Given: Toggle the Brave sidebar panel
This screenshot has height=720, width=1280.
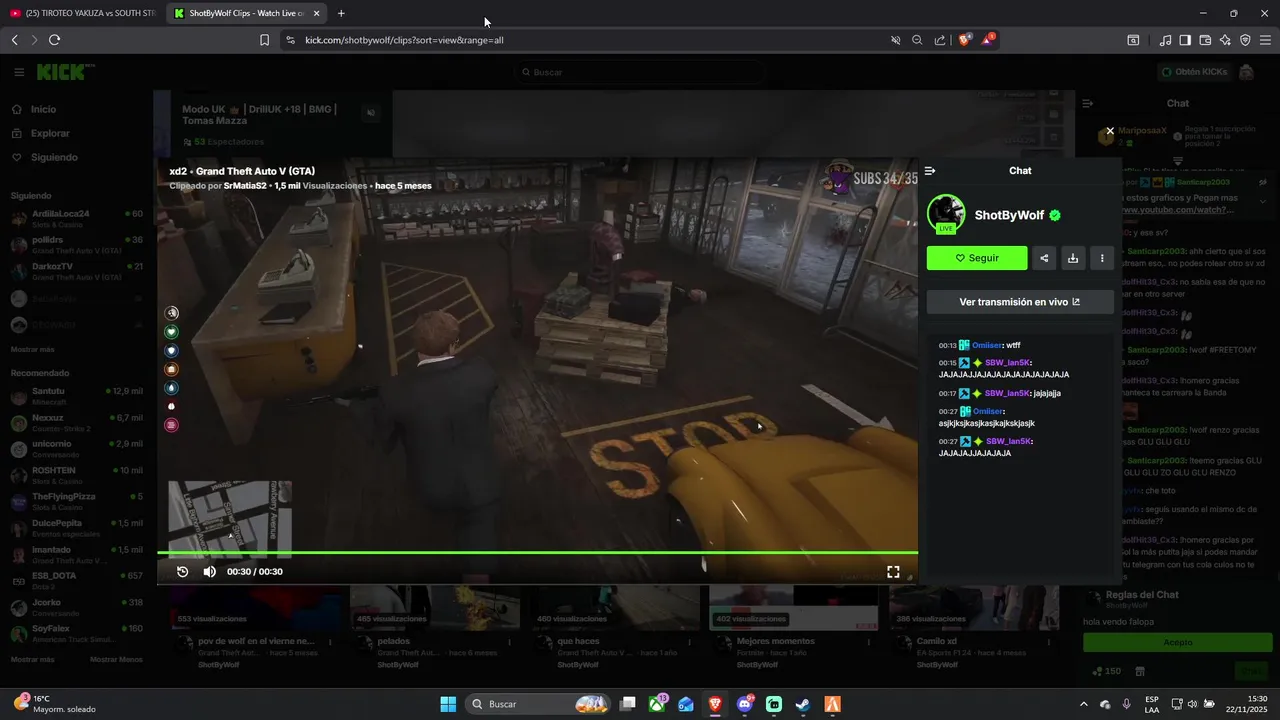Looking at the screenshot, I should click(x=1185, y=40).
